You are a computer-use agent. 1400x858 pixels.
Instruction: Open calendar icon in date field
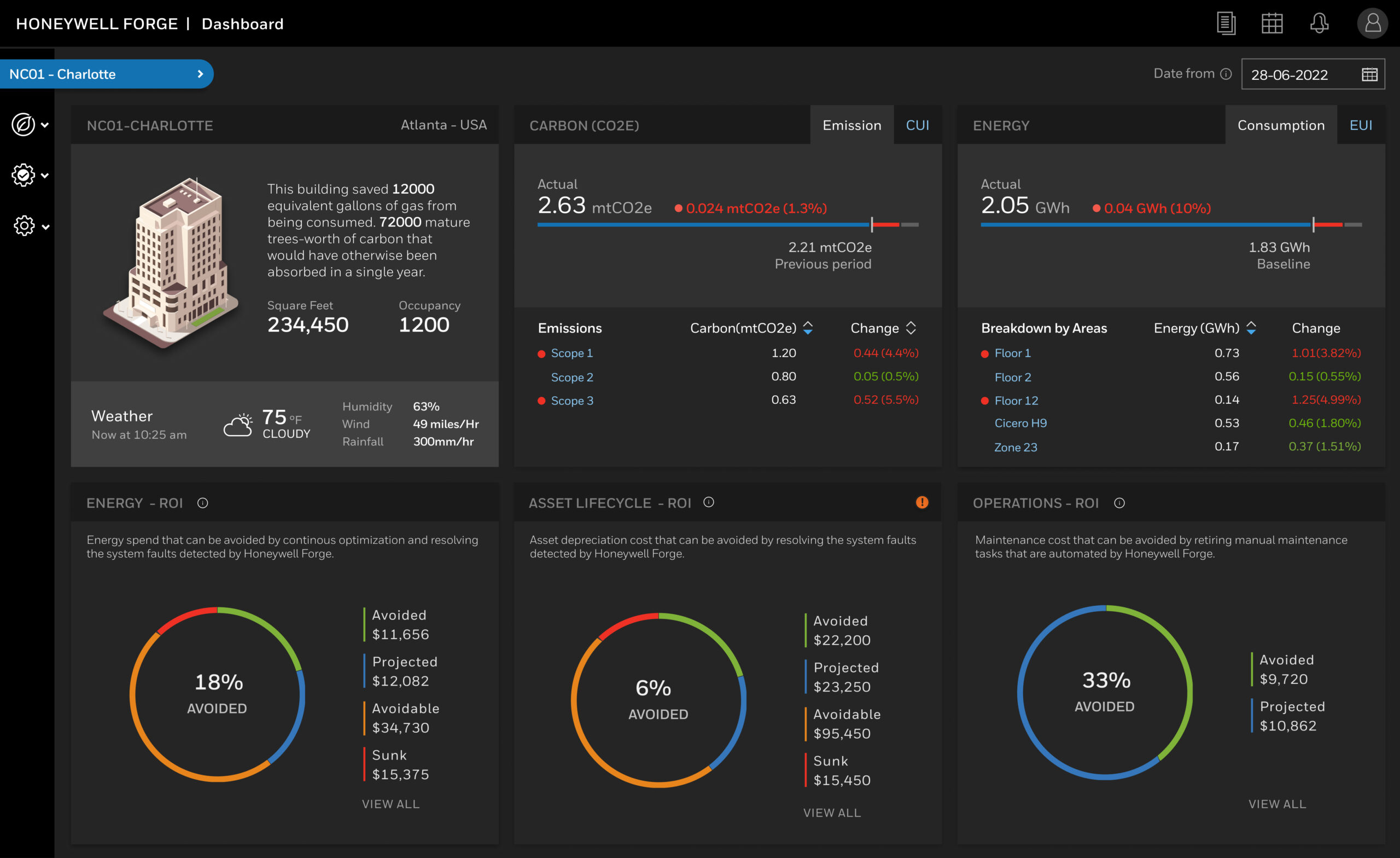pos(1369,74)
